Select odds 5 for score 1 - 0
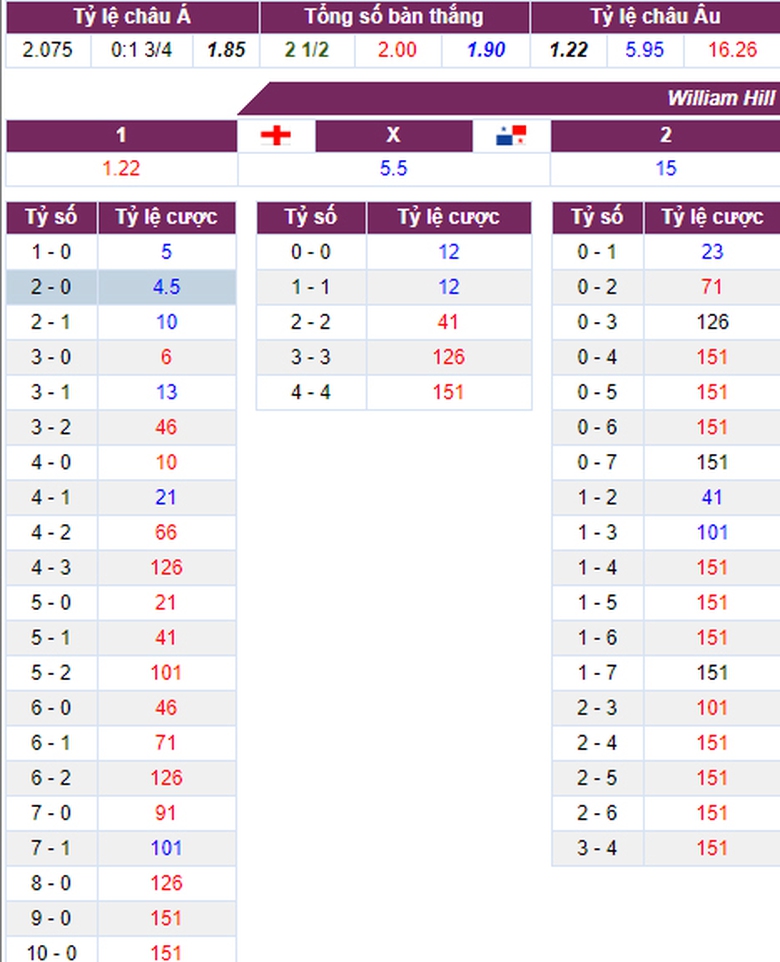The height and width of the screenshot is (962, 780). point(166,252)
